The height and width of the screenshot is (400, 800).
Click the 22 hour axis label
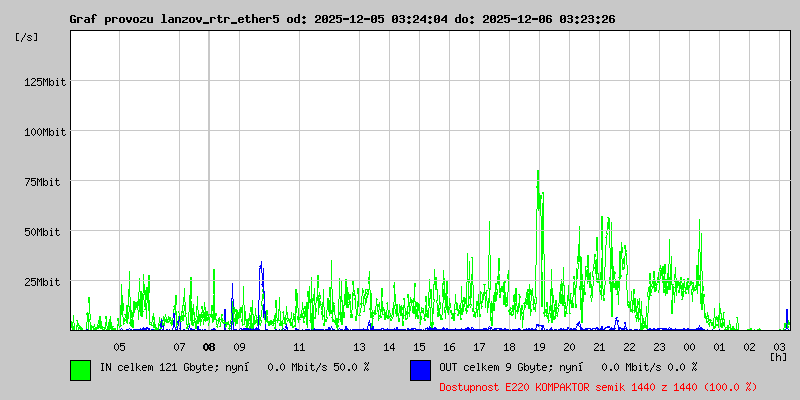[x=629, y=347]
